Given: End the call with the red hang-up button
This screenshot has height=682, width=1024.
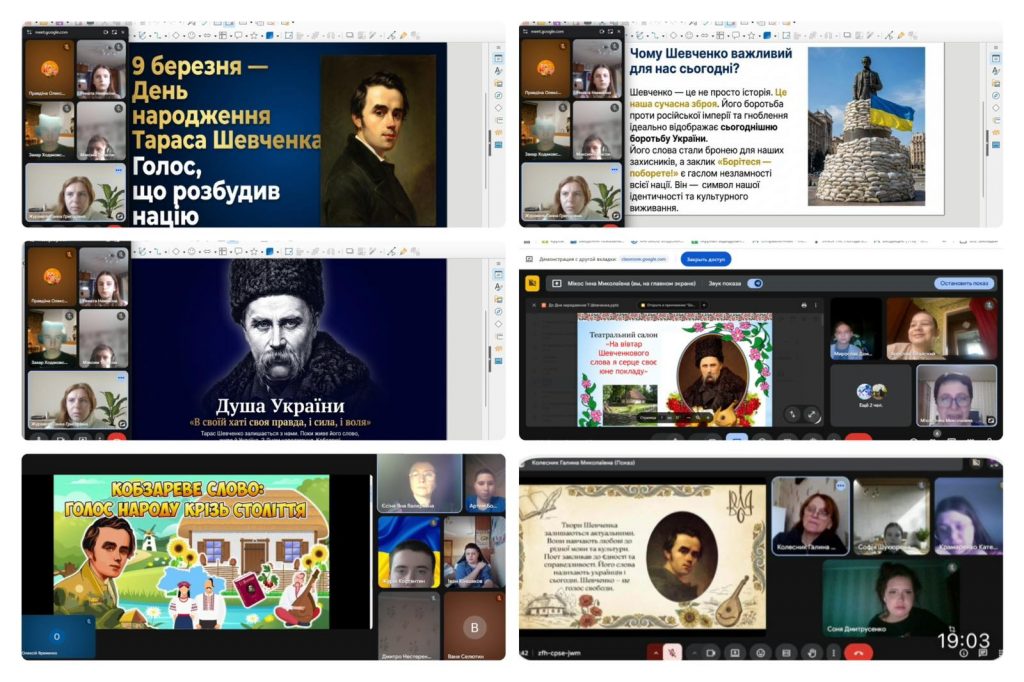Looking at the screenshot, I should click(858, 652).
